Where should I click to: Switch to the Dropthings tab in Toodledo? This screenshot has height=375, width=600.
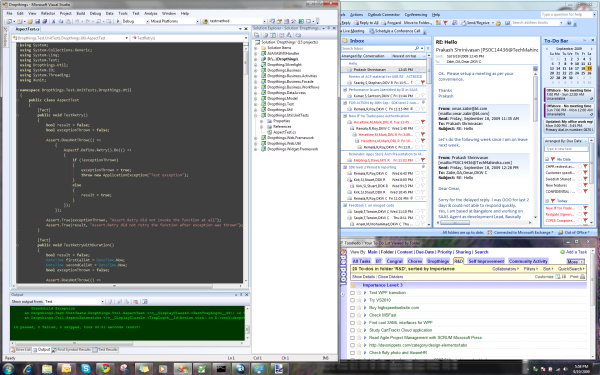point(438,261)
